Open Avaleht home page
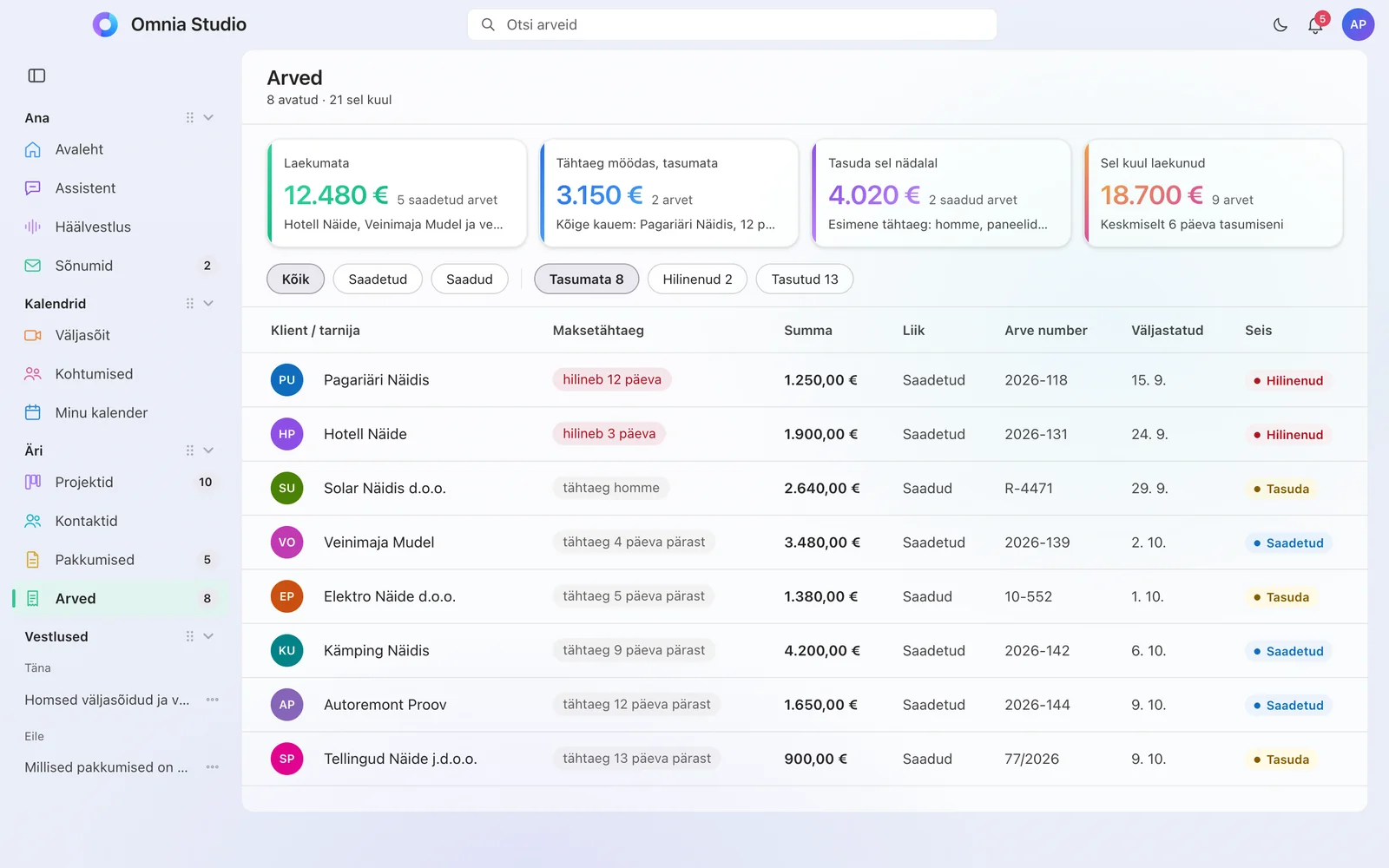The image size is (1389, 868). pyautogui.click(x=122, y=149)
